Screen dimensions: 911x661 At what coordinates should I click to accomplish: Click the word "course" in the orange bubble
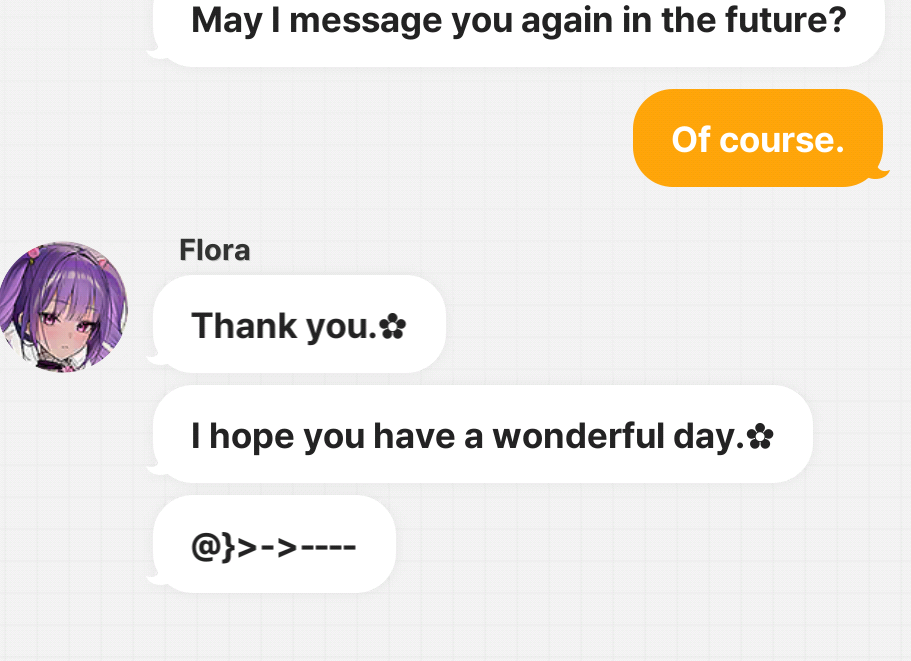782,139
